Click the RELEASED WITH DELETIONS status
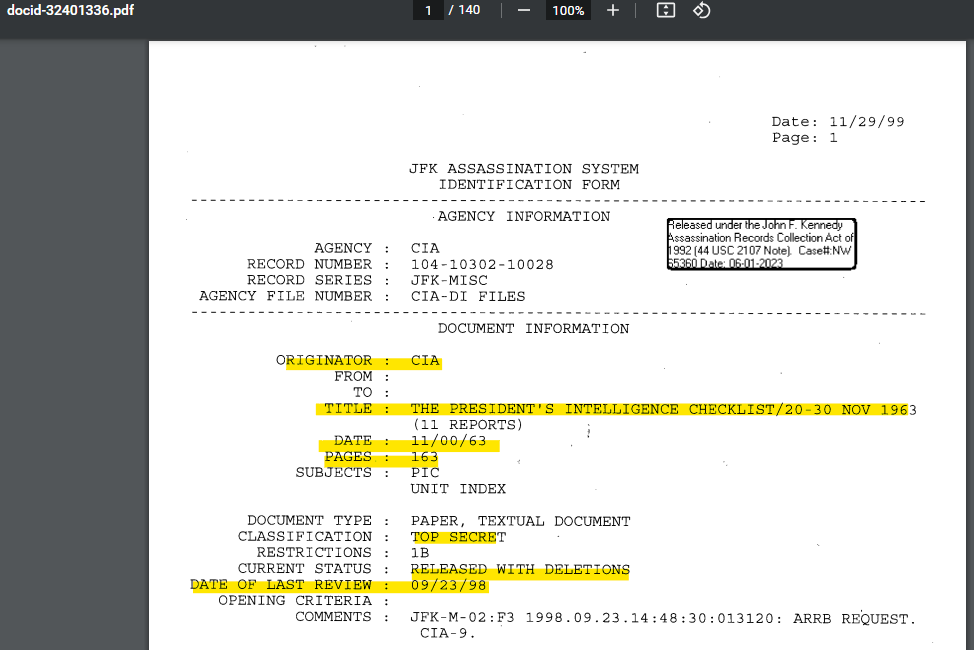This screenshot has height=650, width=974. [x=521, y=569]
